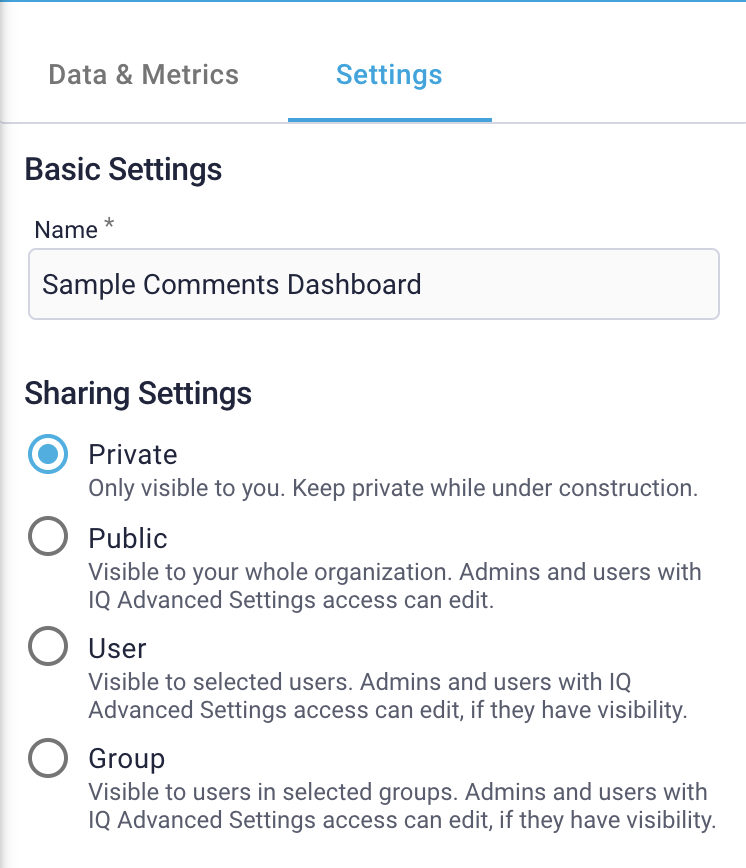Image resolution: width=746 pixels, height=868 pixels.
Task: Click the Name field label
Action: click(x=66, y=230)
